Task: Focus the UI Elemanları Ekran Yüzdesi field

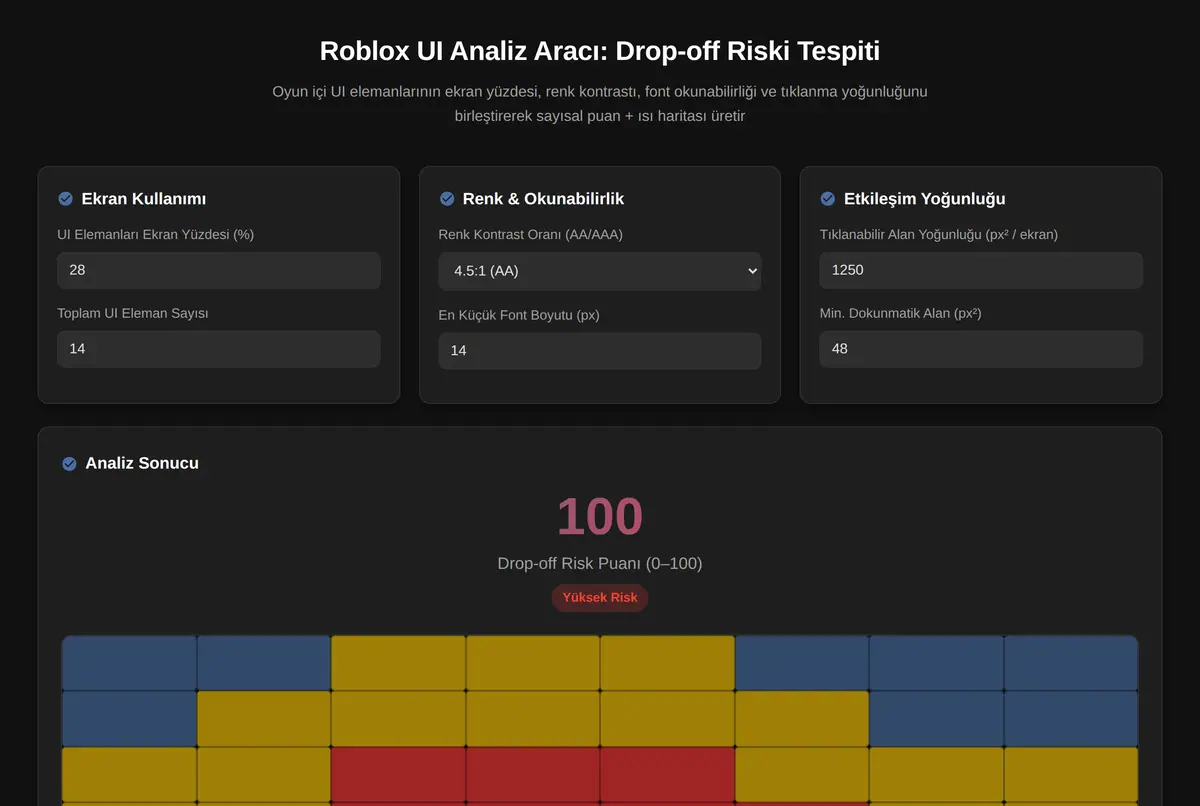Action: [219, 270]
